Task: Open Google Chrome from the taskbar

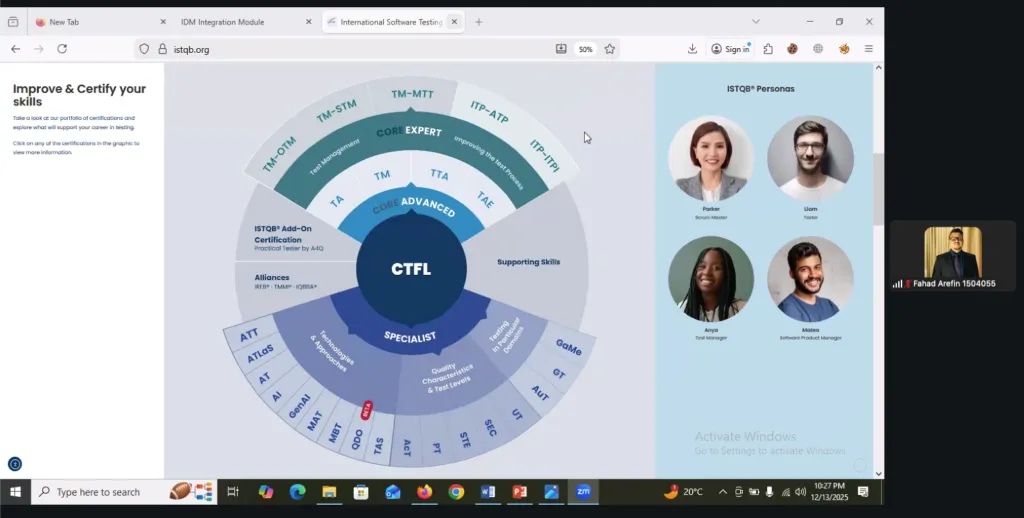Action: [x=456, y=492]
